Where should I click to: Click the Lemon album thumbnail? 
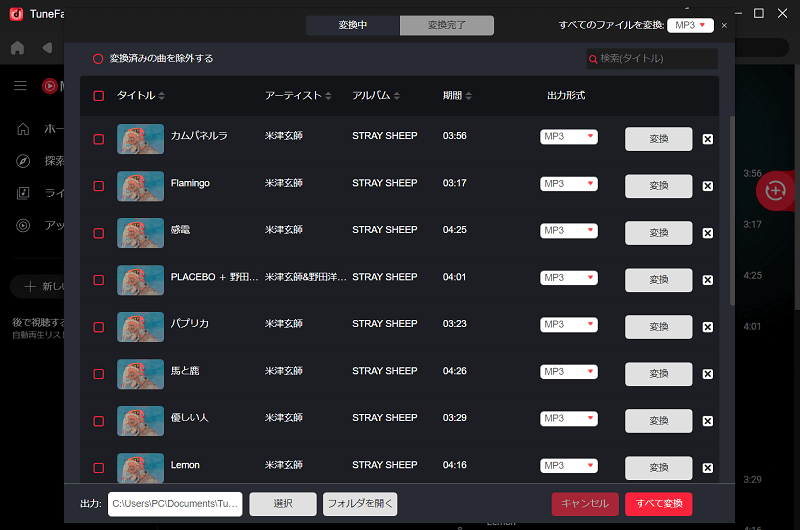pos(140,467)
